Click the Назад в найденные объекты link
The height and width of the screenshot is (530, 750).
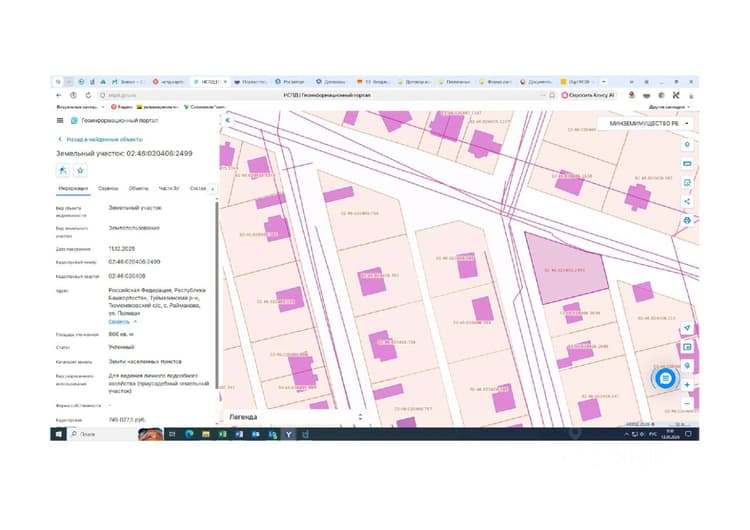(104, 139)
